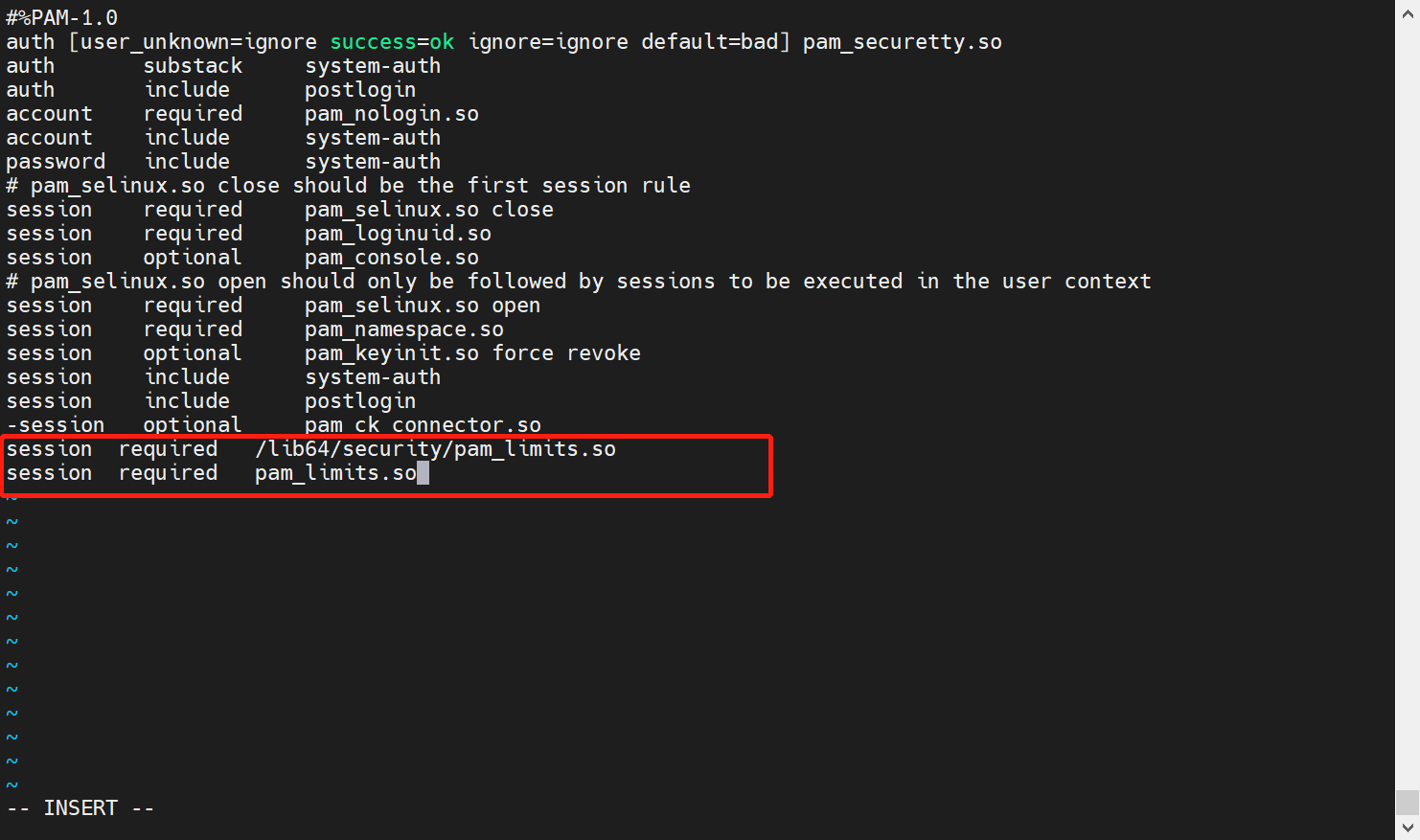Click the green success=ok text
This screenshot has width=1420, height=840.
click(x=392, y=42)
